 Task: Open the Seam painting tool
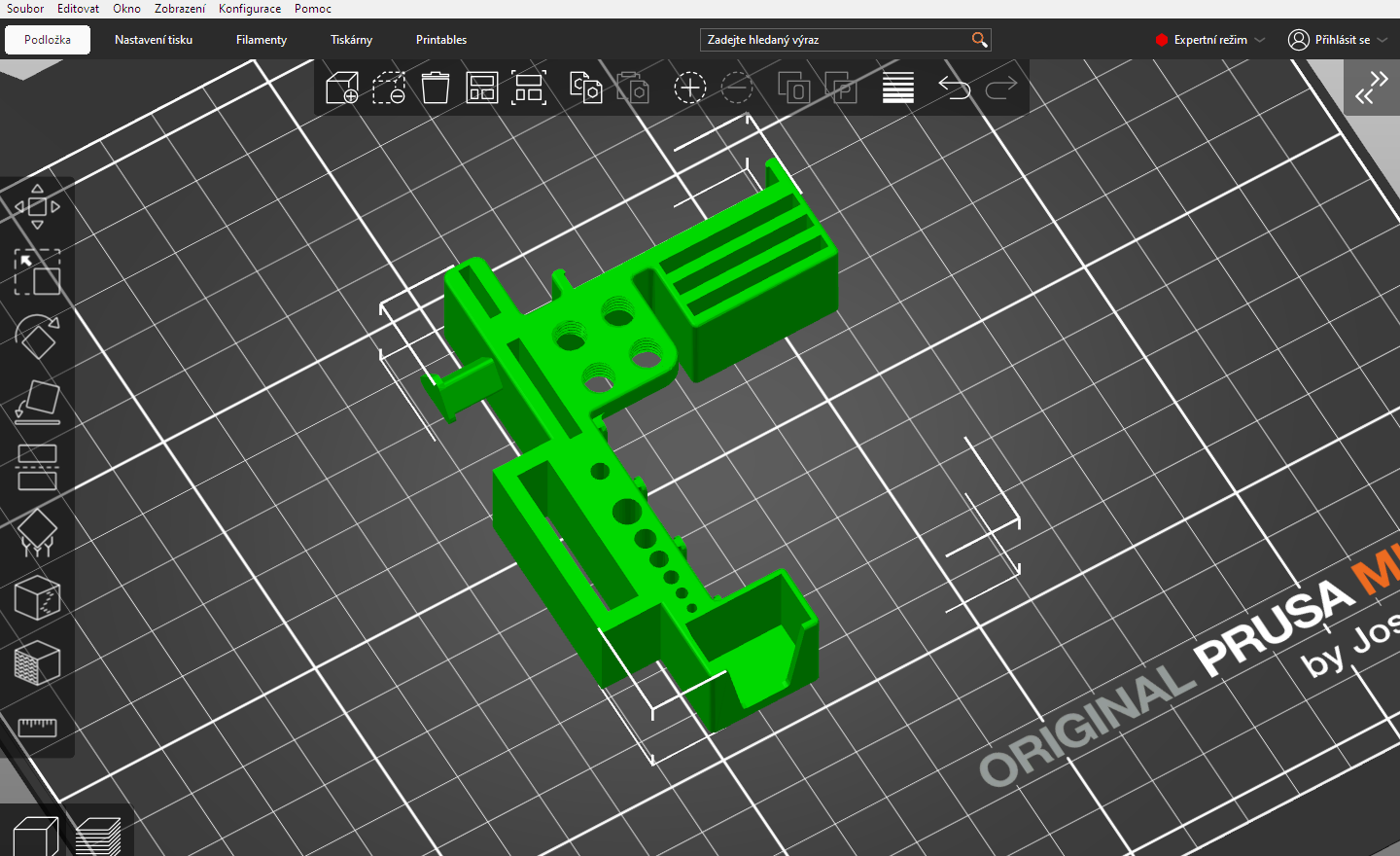tap(37, 597)
